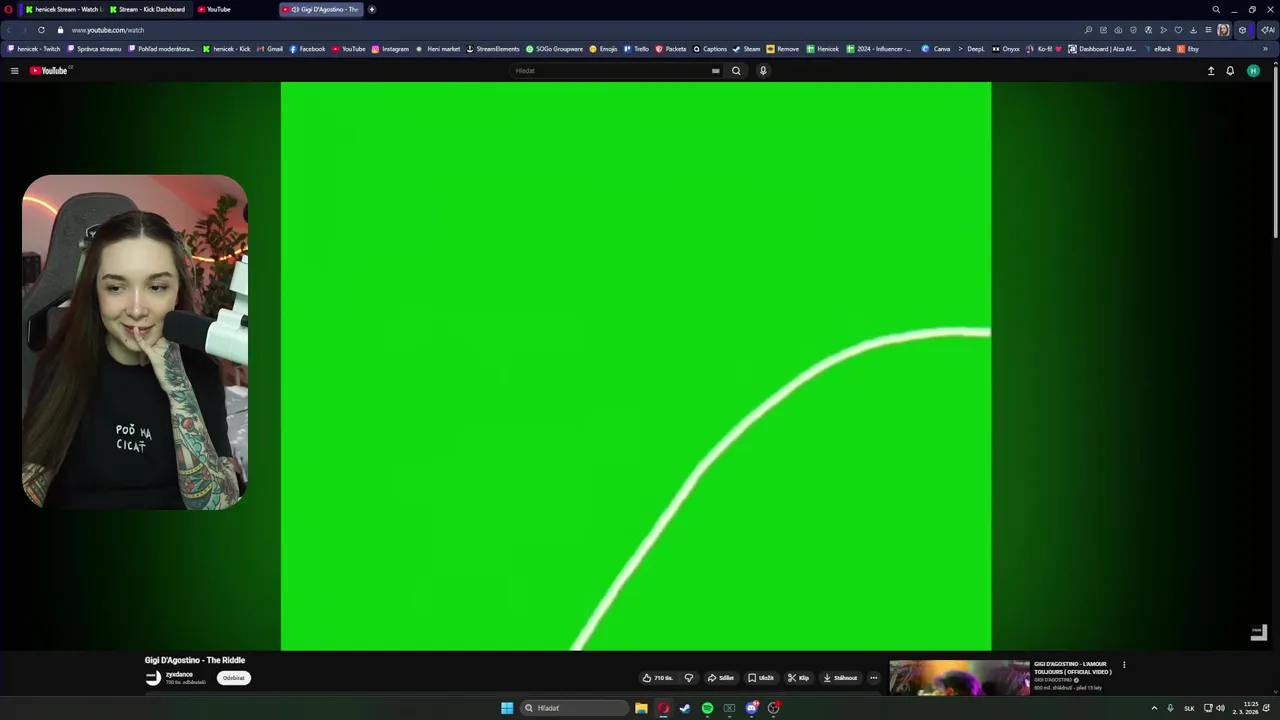Screen dimensions: 1280x720
Task: Click the Stáhnout download button
Action: pyautogui.click(x=840, y=678)
